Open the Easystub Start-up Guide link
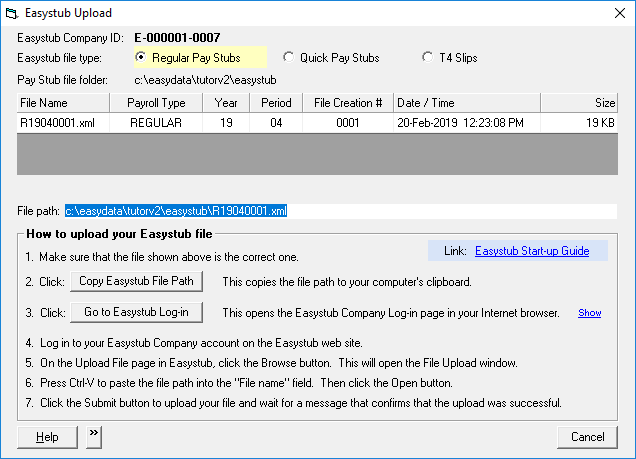Screen dimensions: 636x459 pos(532,251)
